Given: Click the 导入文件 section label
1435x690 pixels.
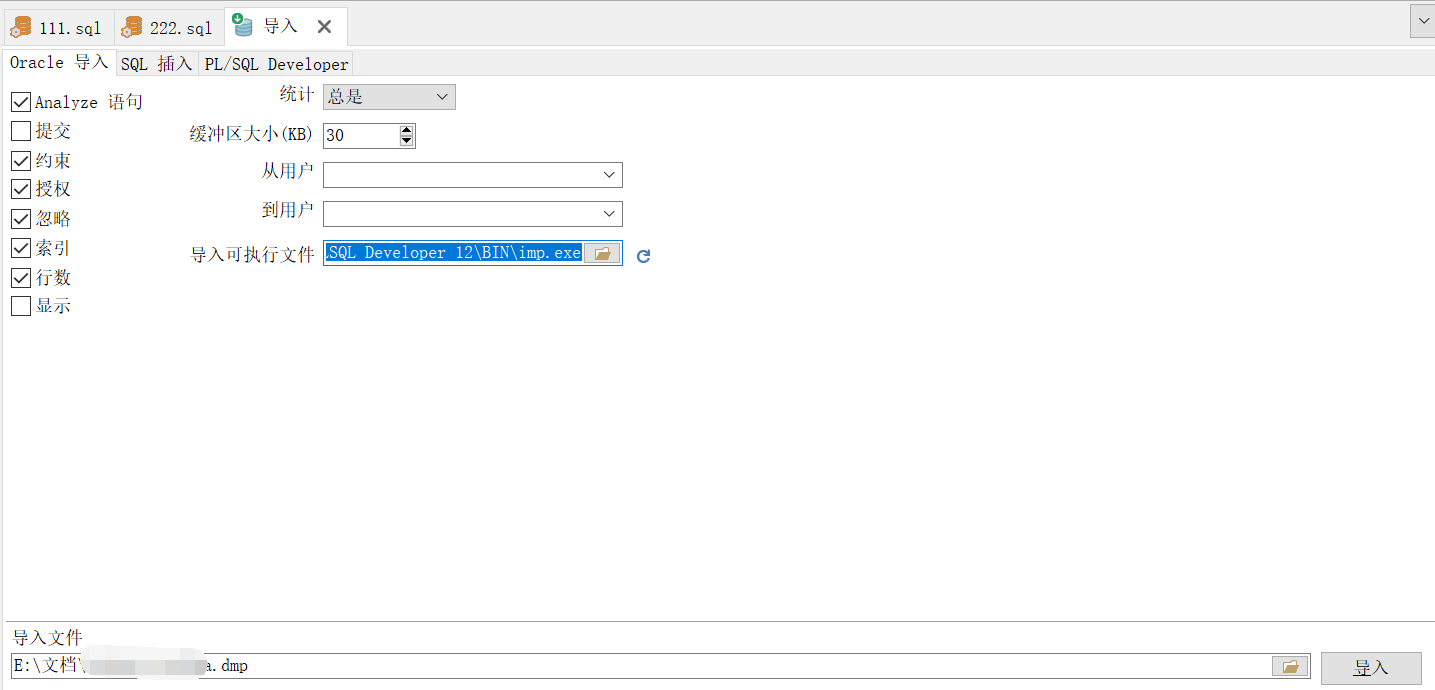Looking at the screenshot, I should [x=48, y=637].
